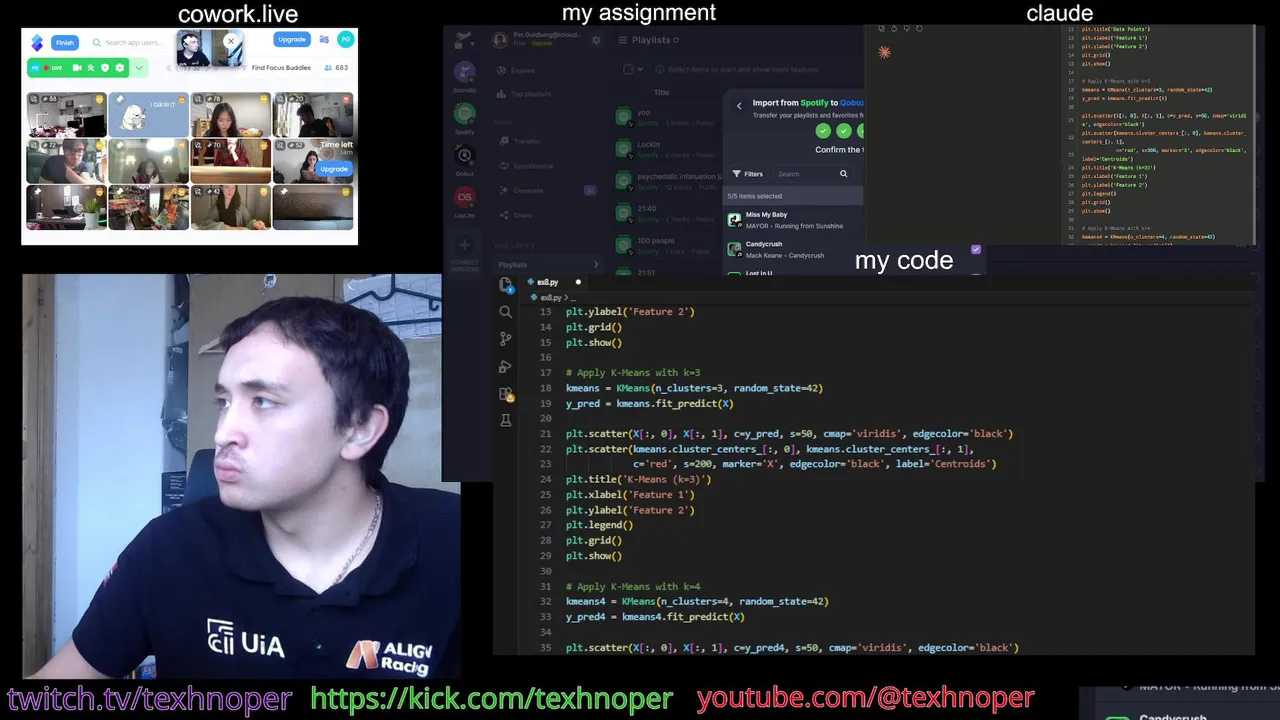Click the Claude starburst logo
This screenshot has width=1280, height=720.
coord(884,52)
